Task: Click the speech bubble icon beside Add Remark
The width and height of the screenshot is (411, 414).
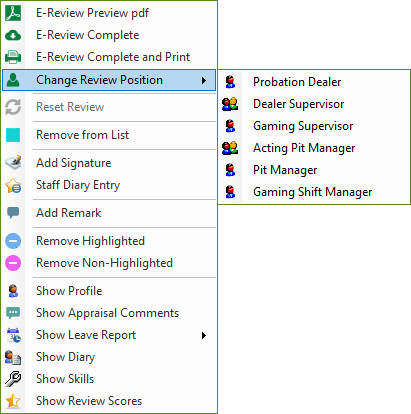Action: coord(13,213)
